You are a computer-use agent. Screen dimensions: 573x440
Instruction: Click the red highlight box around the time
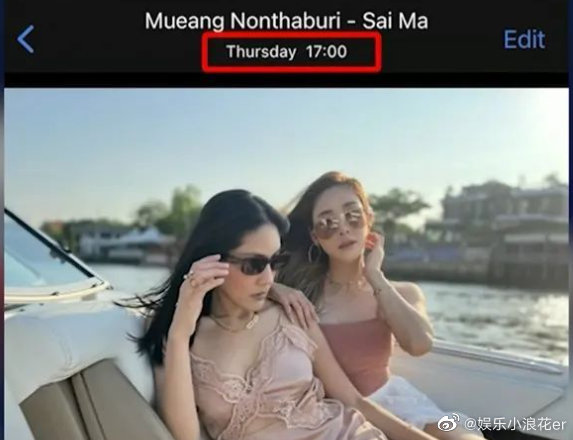tap(292, 52)
